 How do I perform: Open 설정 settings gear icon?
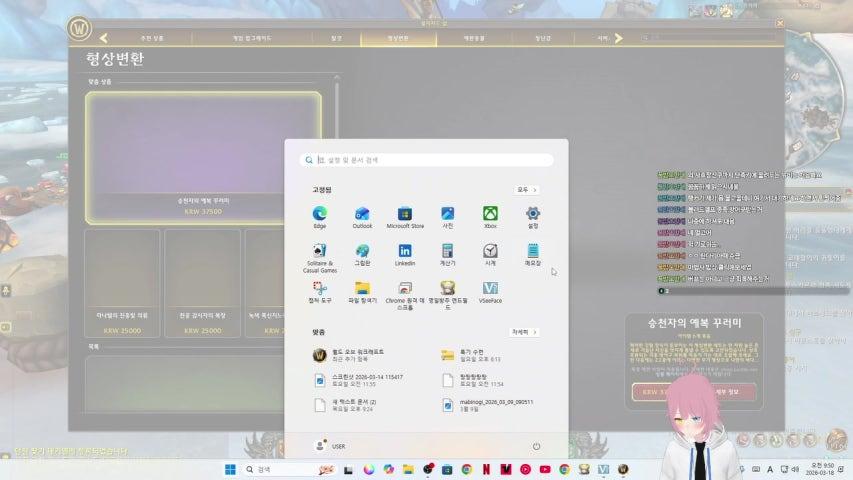click(533, 215)
